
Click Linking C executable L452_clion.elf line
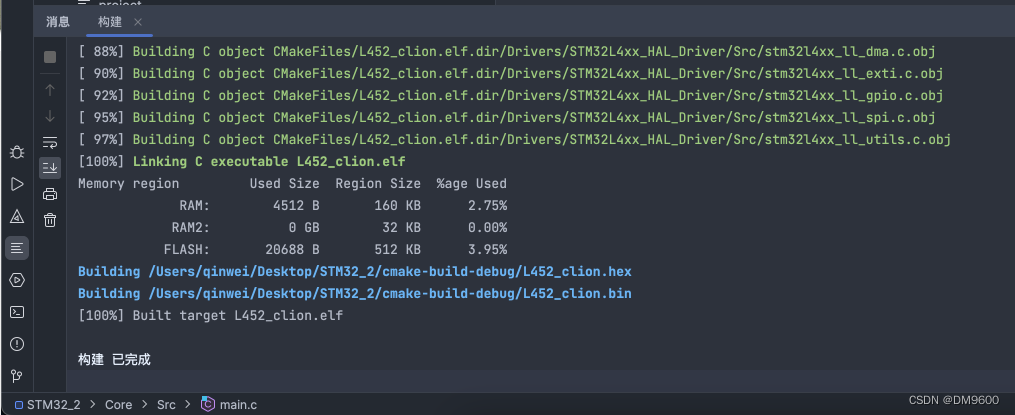click(x=241, y=161)
